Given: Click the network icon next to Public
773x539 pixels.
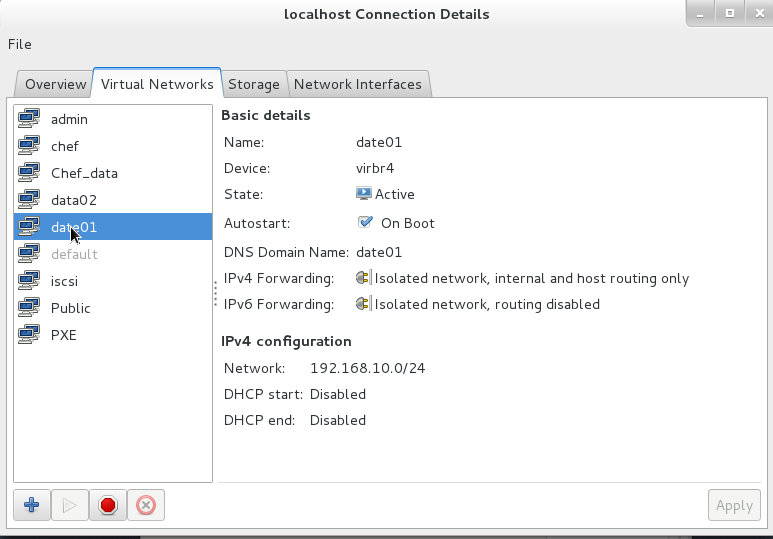Looking at the screenshot, I should (29, 308).
